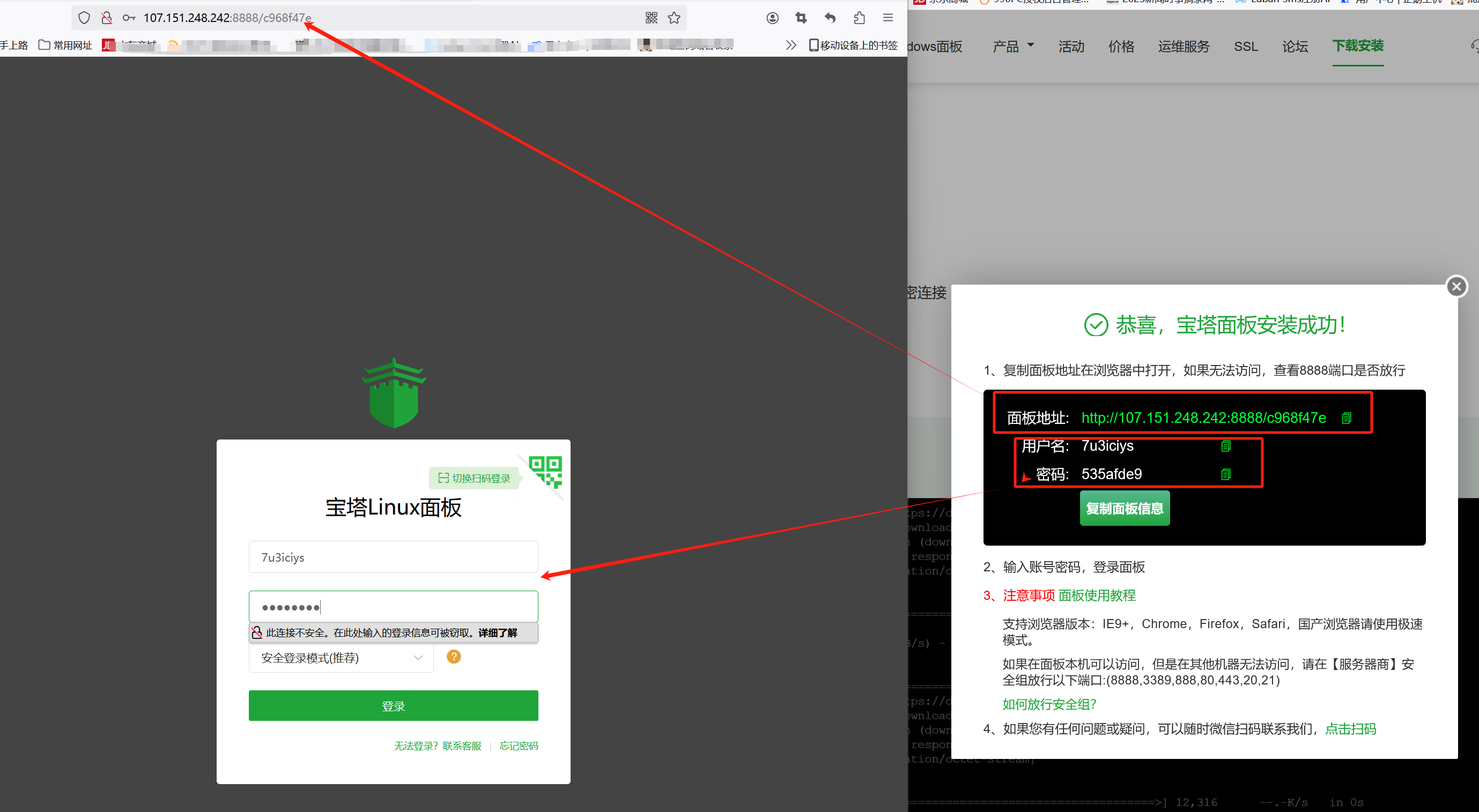Screen dimensions: 1479x812
Task: Bookmark this page with the star icon
Action: (674, 18)
